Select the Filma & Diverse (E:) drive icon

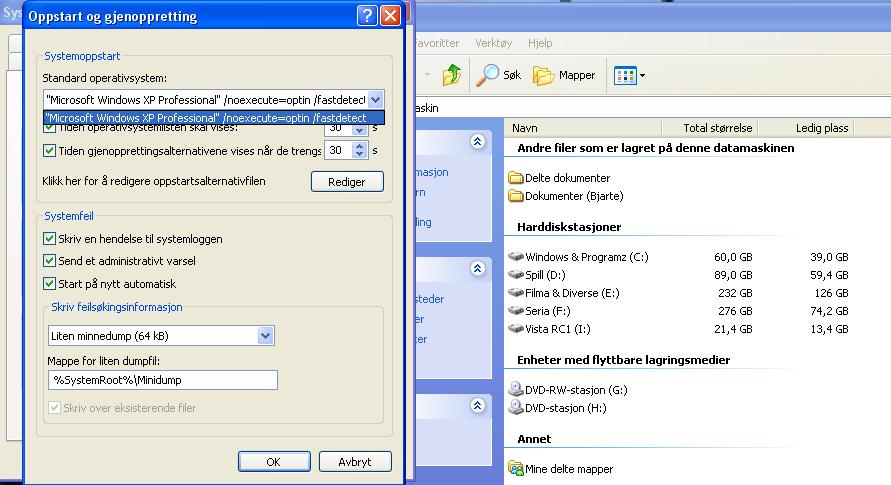[515, 293]
